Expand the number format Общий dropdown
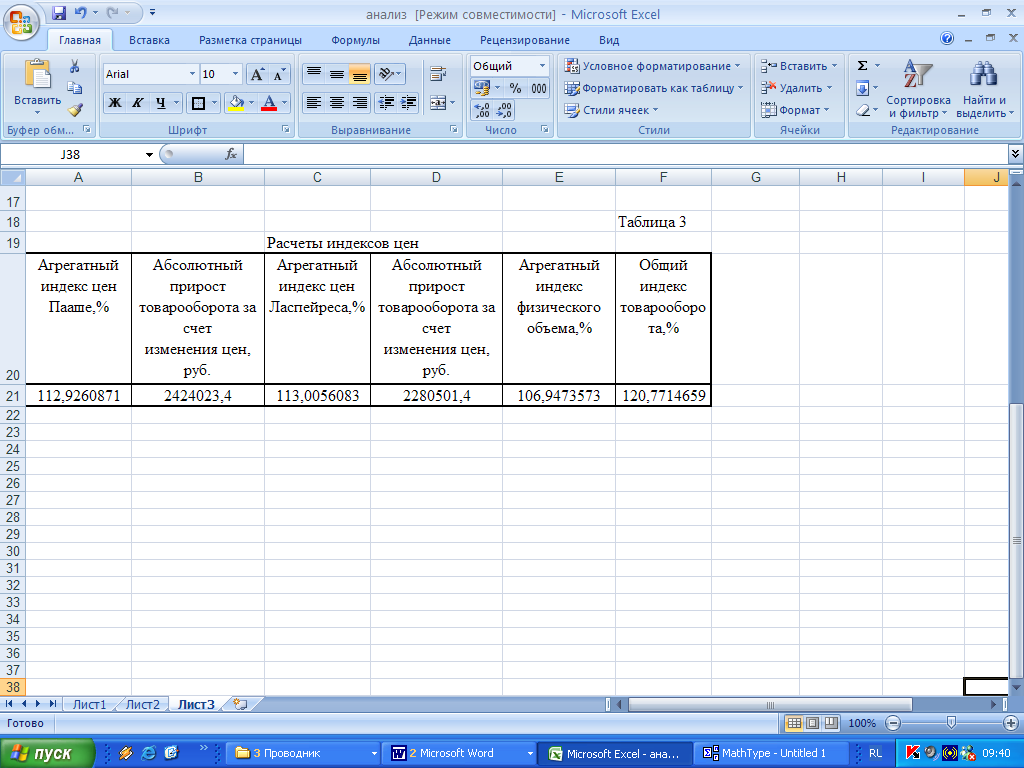 [543, 66]
